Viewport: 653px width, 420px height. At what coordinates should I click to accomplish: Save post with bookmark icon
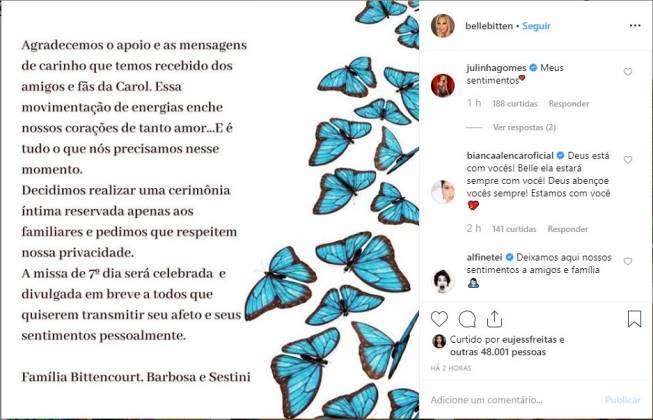click(634, 319)
